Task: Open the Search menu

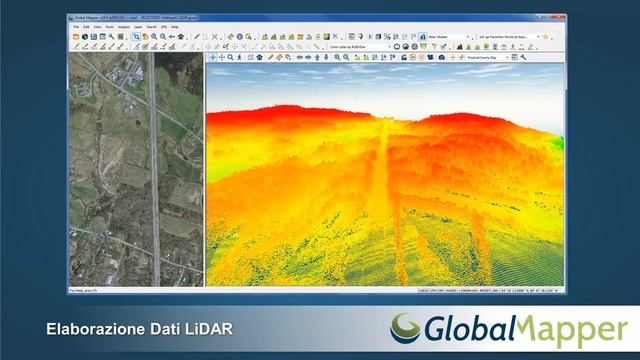Action: coord(151,27)
